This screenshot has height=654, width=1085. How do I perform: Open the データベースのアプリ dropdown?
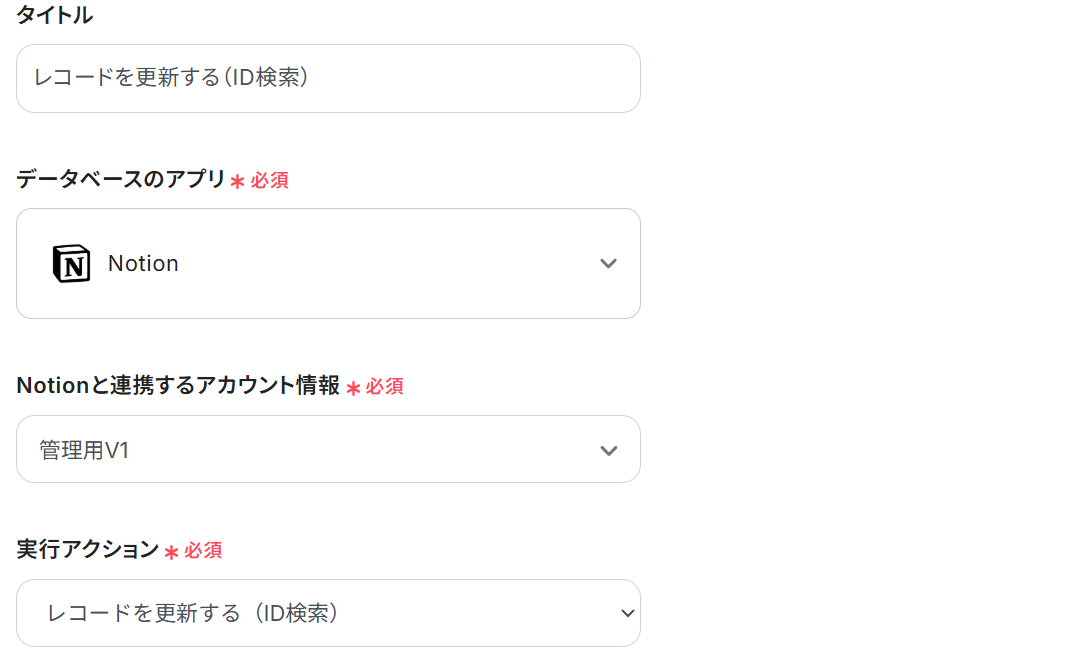(x=328, y=264)
